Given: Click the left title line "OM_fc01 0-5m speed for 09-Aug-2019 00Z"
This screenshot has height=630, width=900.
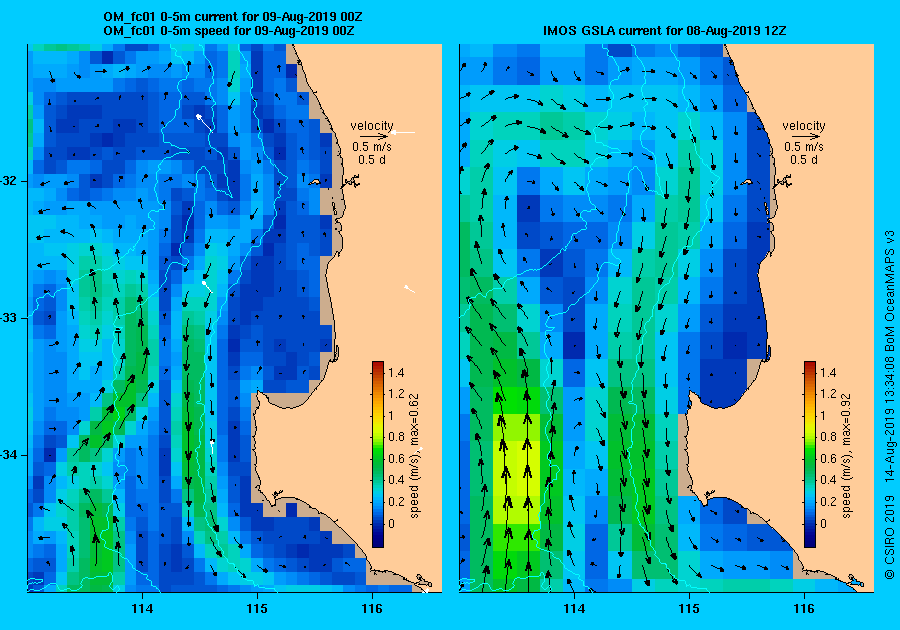Looking at the screenshot, I should click(228, 30).
